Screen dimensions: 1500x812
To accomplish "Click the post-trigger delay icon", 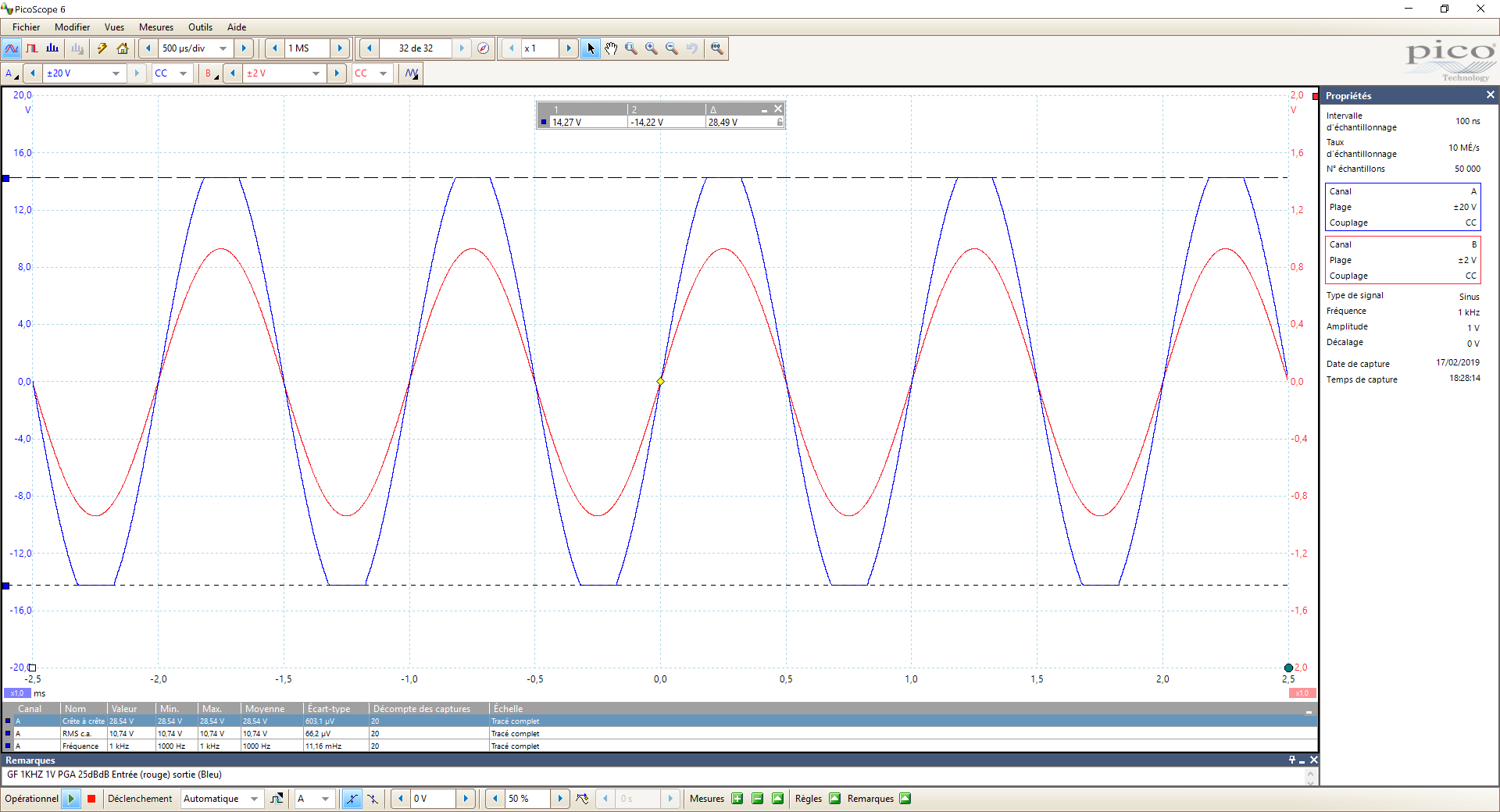I will (x=582, y=799).
